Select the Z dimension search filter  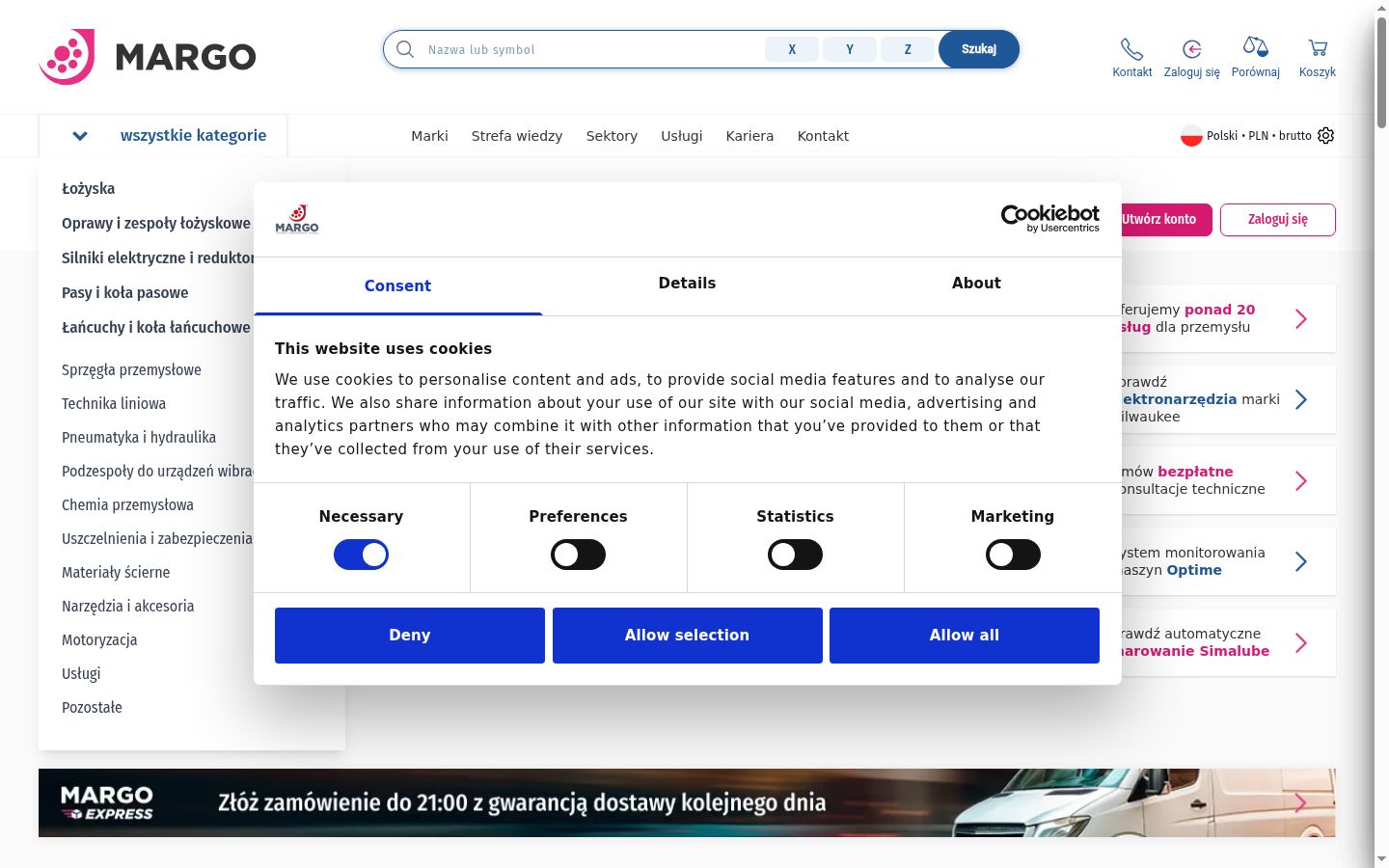[908, 49]
